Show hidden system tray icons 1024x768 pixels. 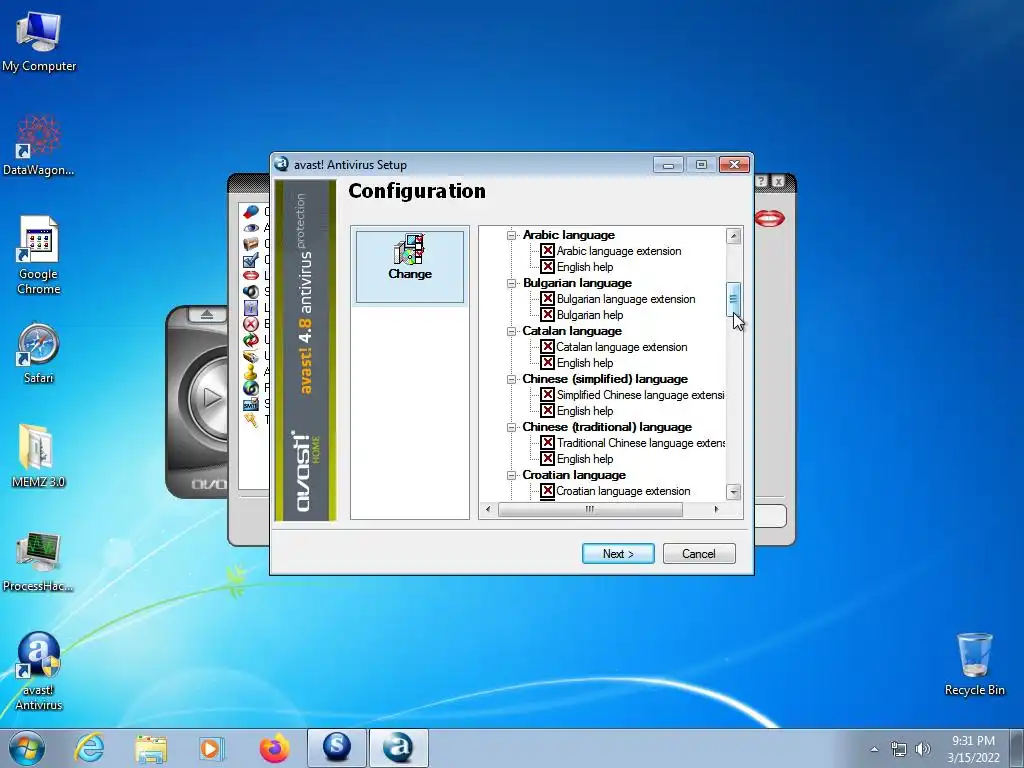[874, 749]
